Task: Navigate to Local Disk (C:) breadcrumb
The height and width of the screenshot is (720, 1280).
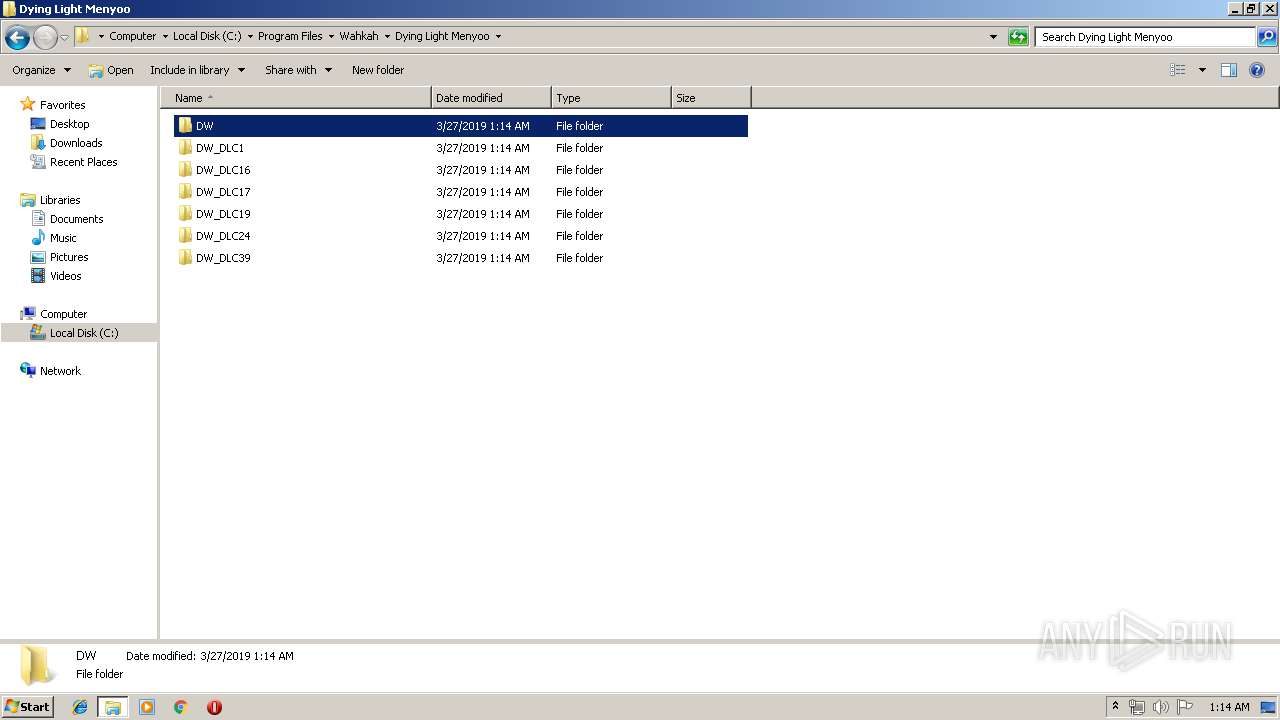Action: point(207,36)
